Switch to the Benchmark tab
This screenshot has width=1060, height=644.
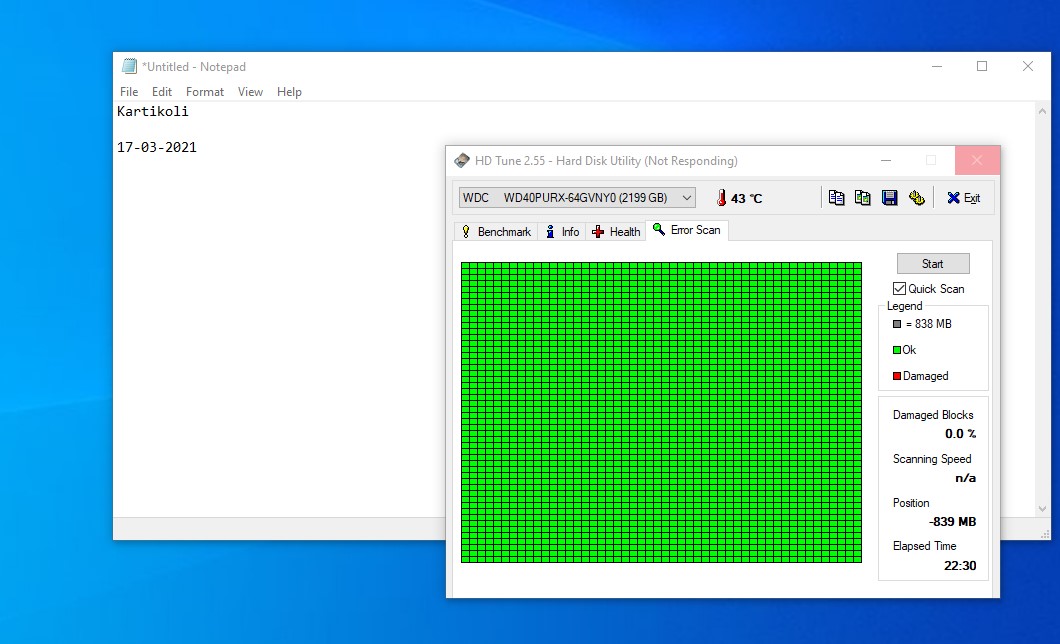coord(496,232)
